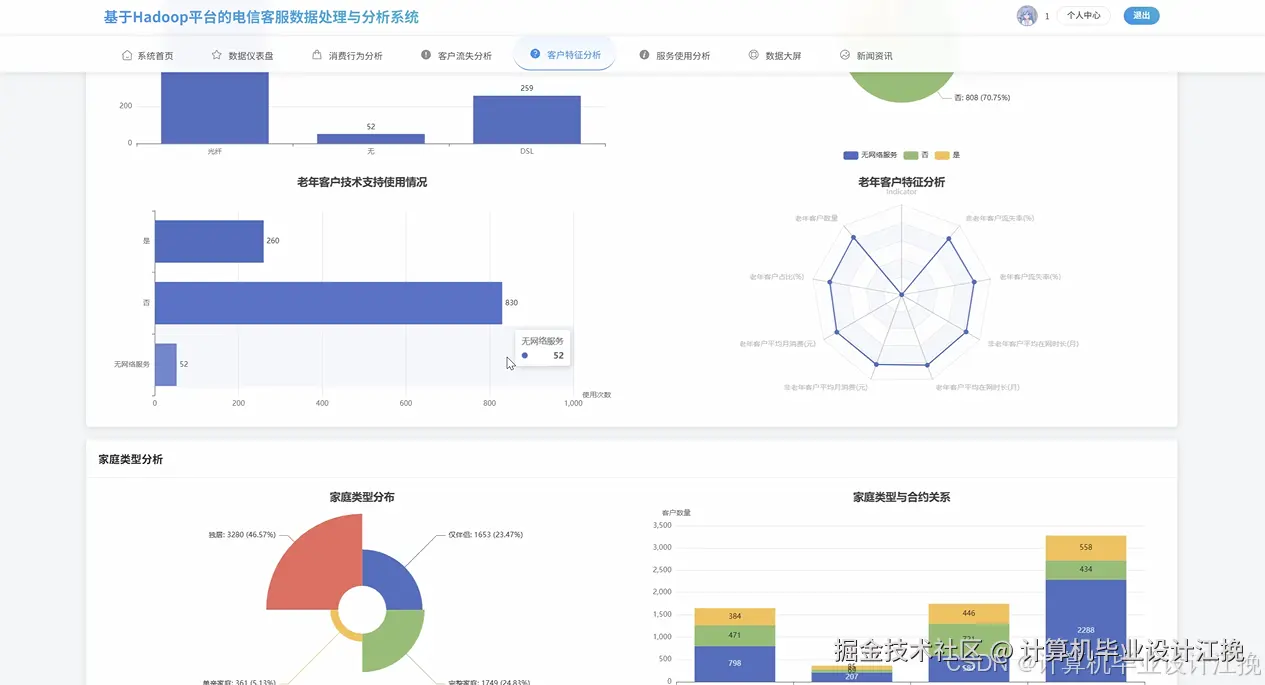This screenshot has height=685, width=1265.
Task: Click the green stacked segment labeled 471
Action: tap(735, 635)
